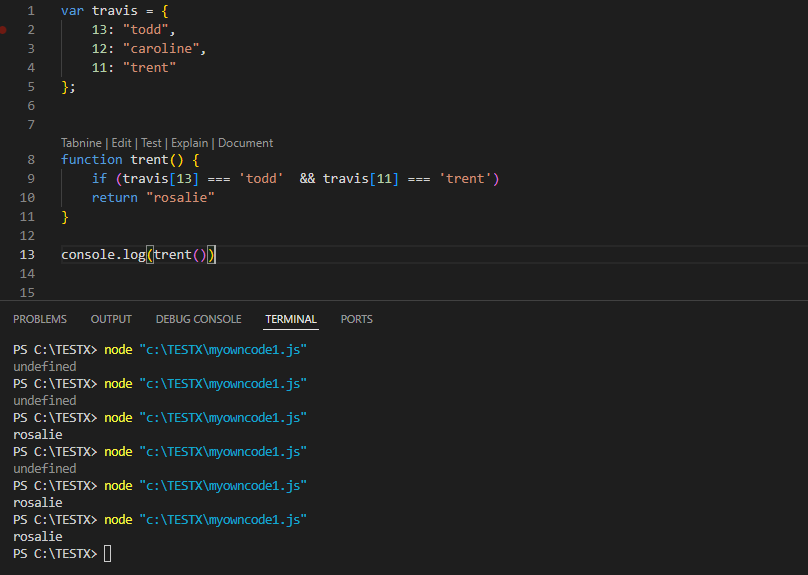Click console.log on line 13
808x575 pixels.
click(103, 255)
